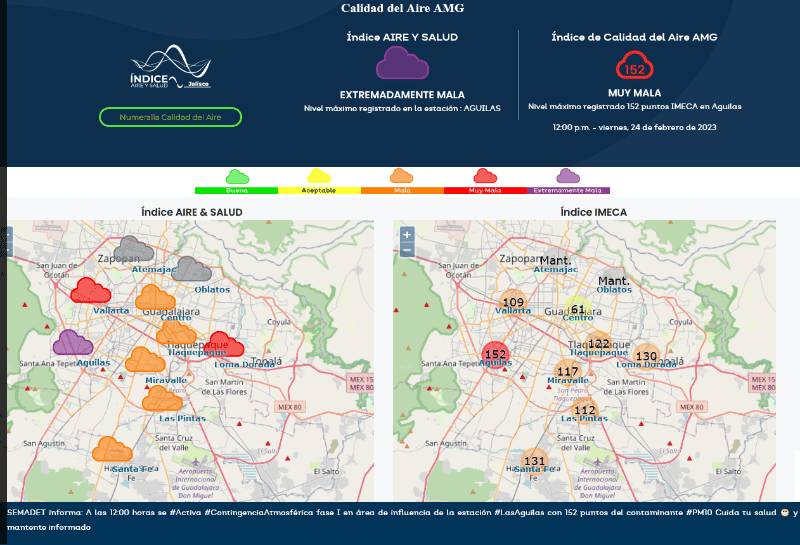Click the Numeralia Calidad del Aire button
This screenshot has width=800, height=545.
[x=170, y=117]
